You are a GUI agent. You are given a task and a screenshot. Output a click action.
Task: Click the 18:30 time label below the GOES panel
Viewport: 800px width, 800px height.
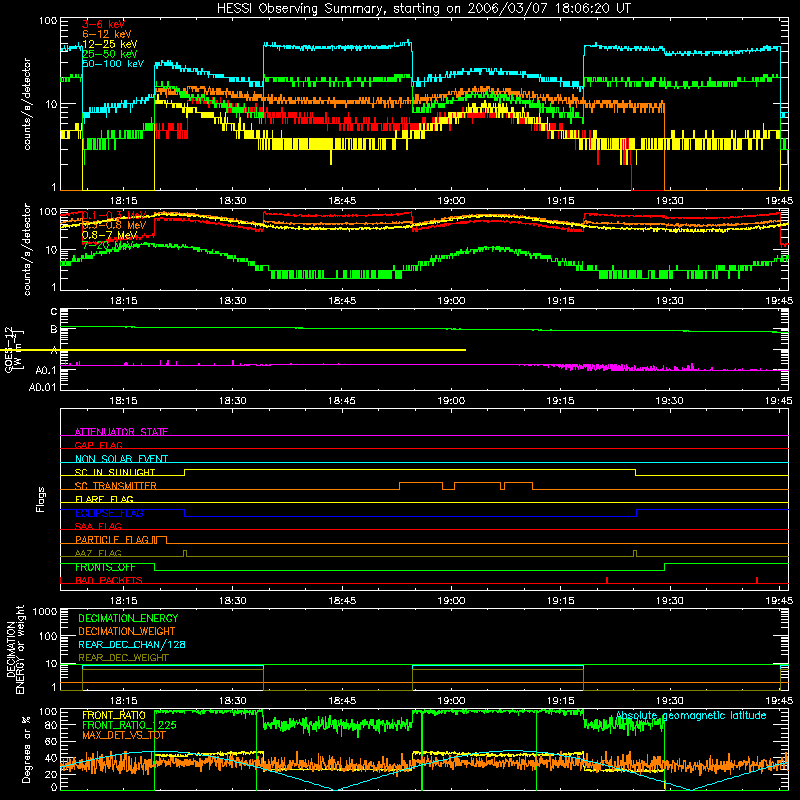233,401
